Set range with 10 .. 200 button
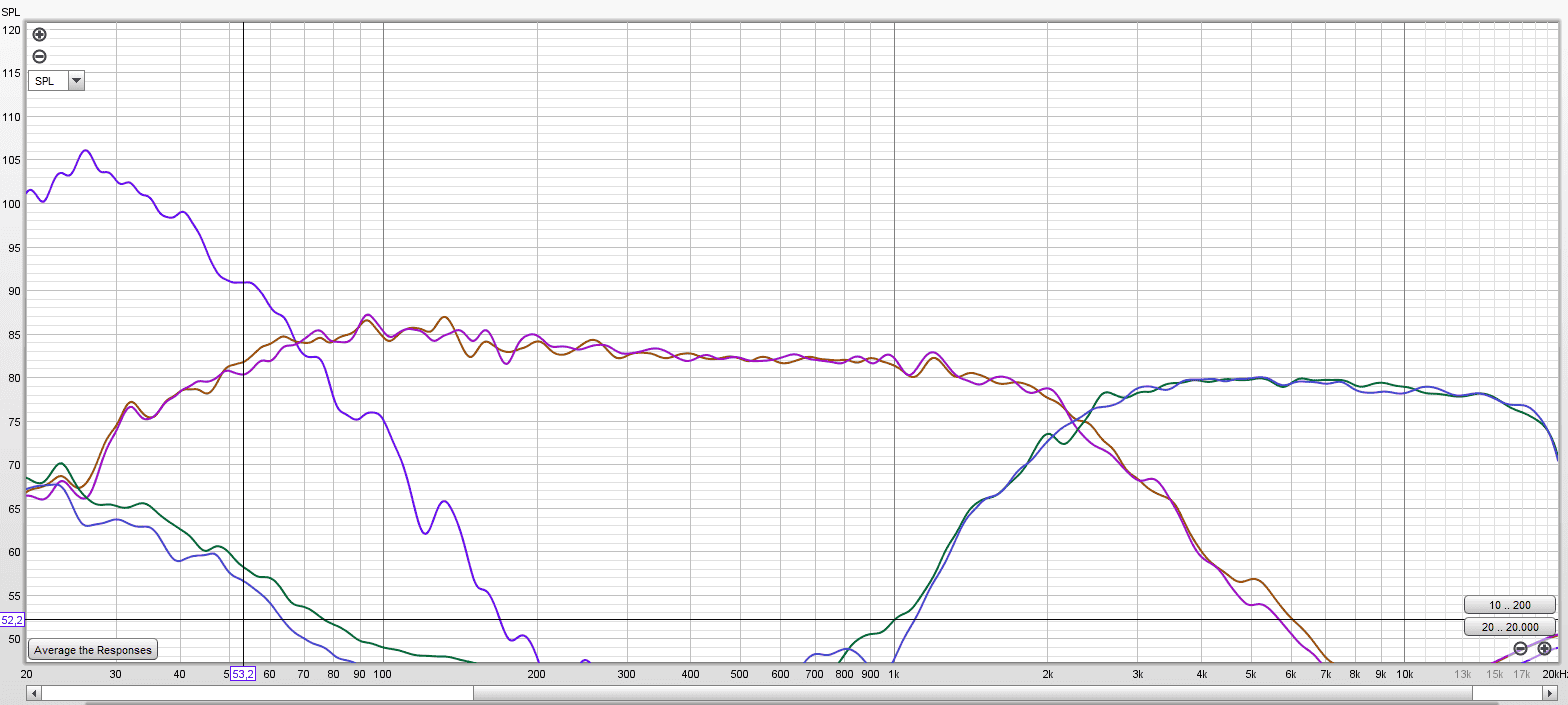This screenshot has height=705, width=1568. 1510,605
